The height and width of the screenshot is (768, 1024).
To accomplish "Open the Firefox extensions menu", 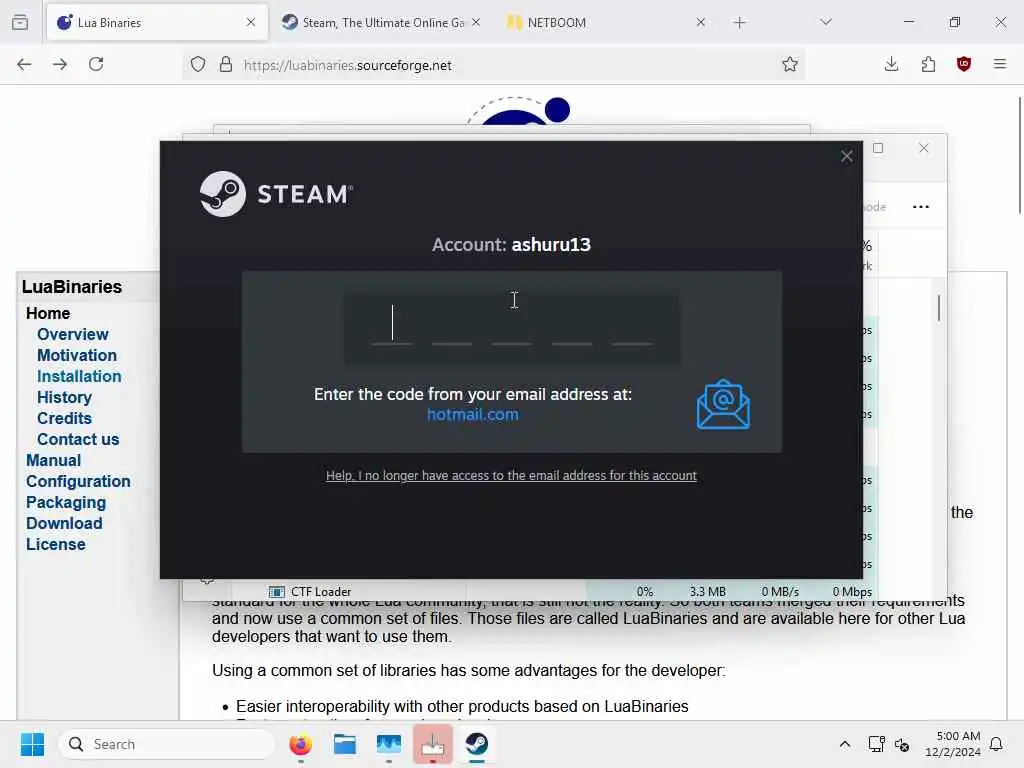I will click(x=928, y=64).
